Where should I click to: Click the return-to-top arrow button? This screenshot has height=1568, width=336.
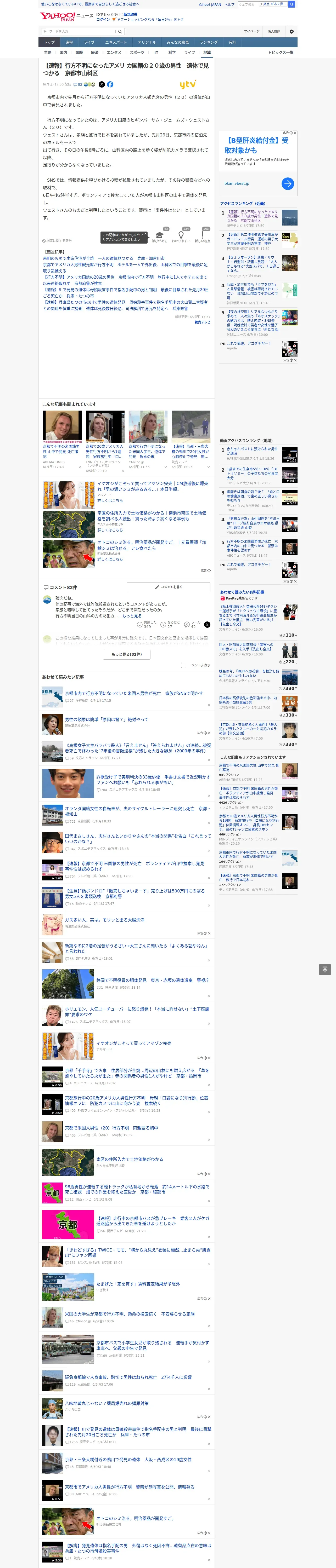tap(325, 970)
